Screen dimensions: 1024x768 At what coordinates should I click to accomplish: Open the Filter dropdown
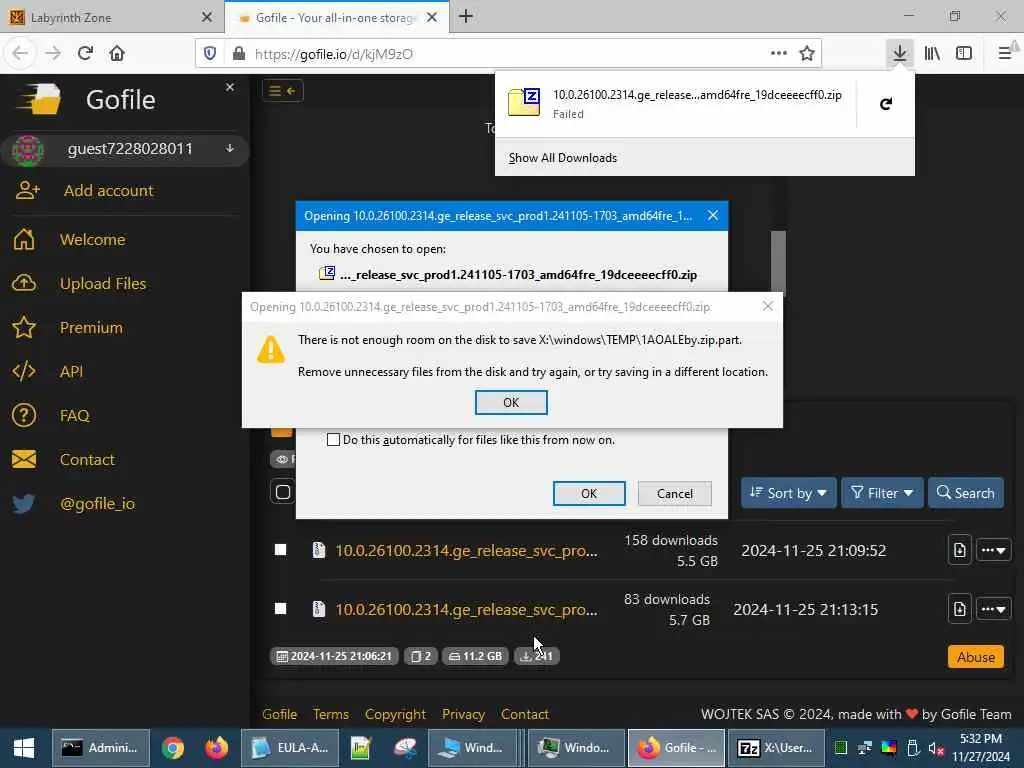tap(882, 493)
